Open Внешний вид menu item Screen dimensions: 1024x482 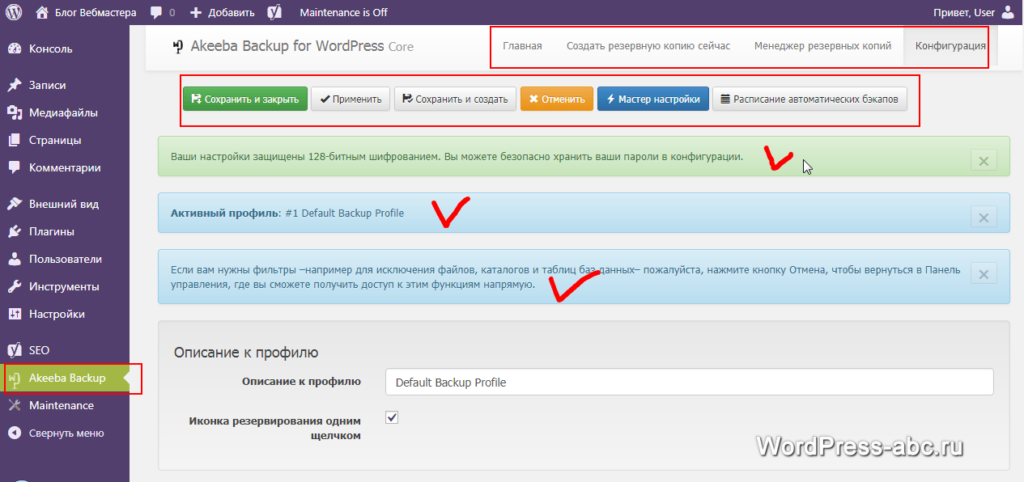65,204
